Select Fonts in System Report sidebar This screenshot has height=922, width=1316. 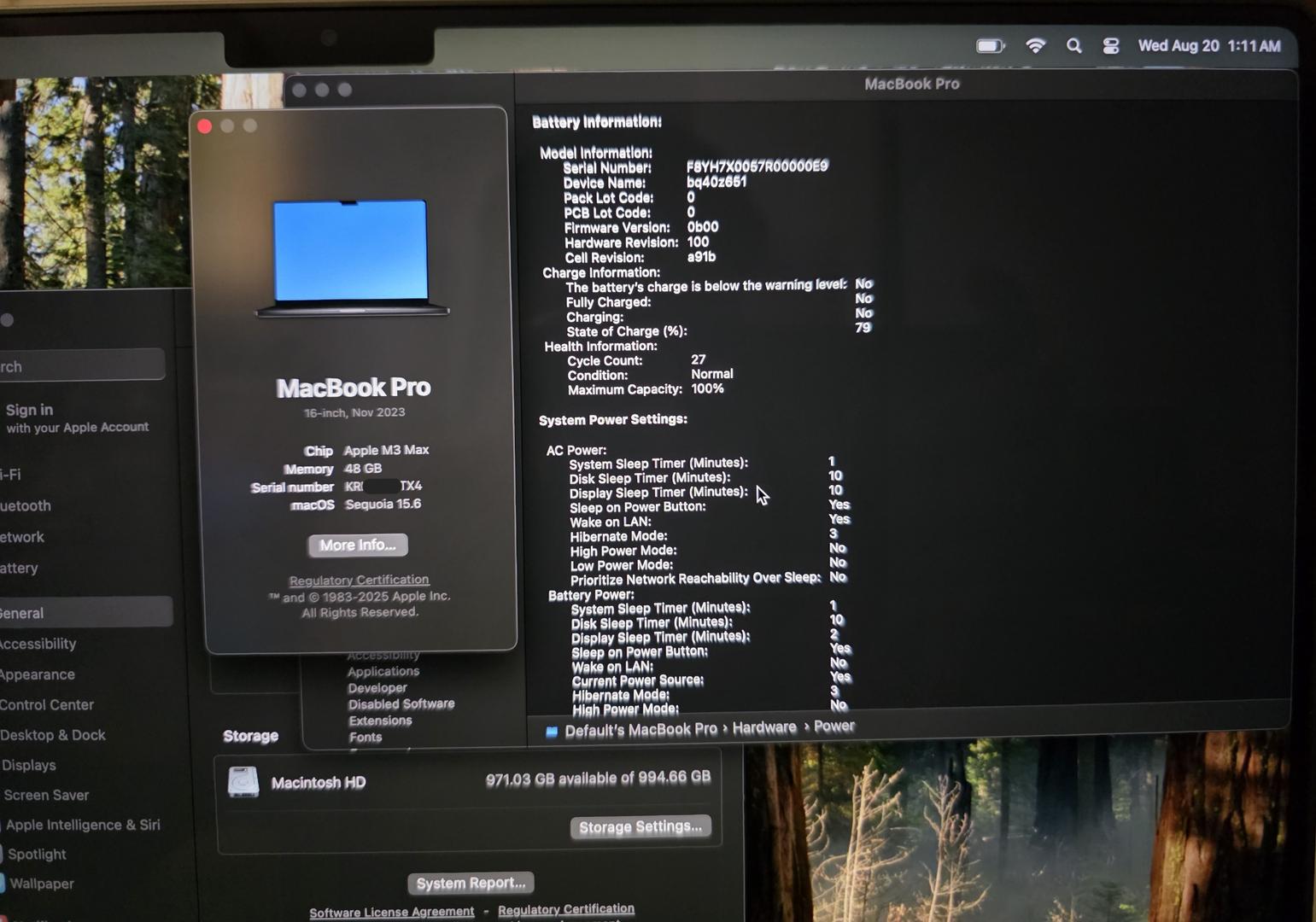(x=366, y=737)
